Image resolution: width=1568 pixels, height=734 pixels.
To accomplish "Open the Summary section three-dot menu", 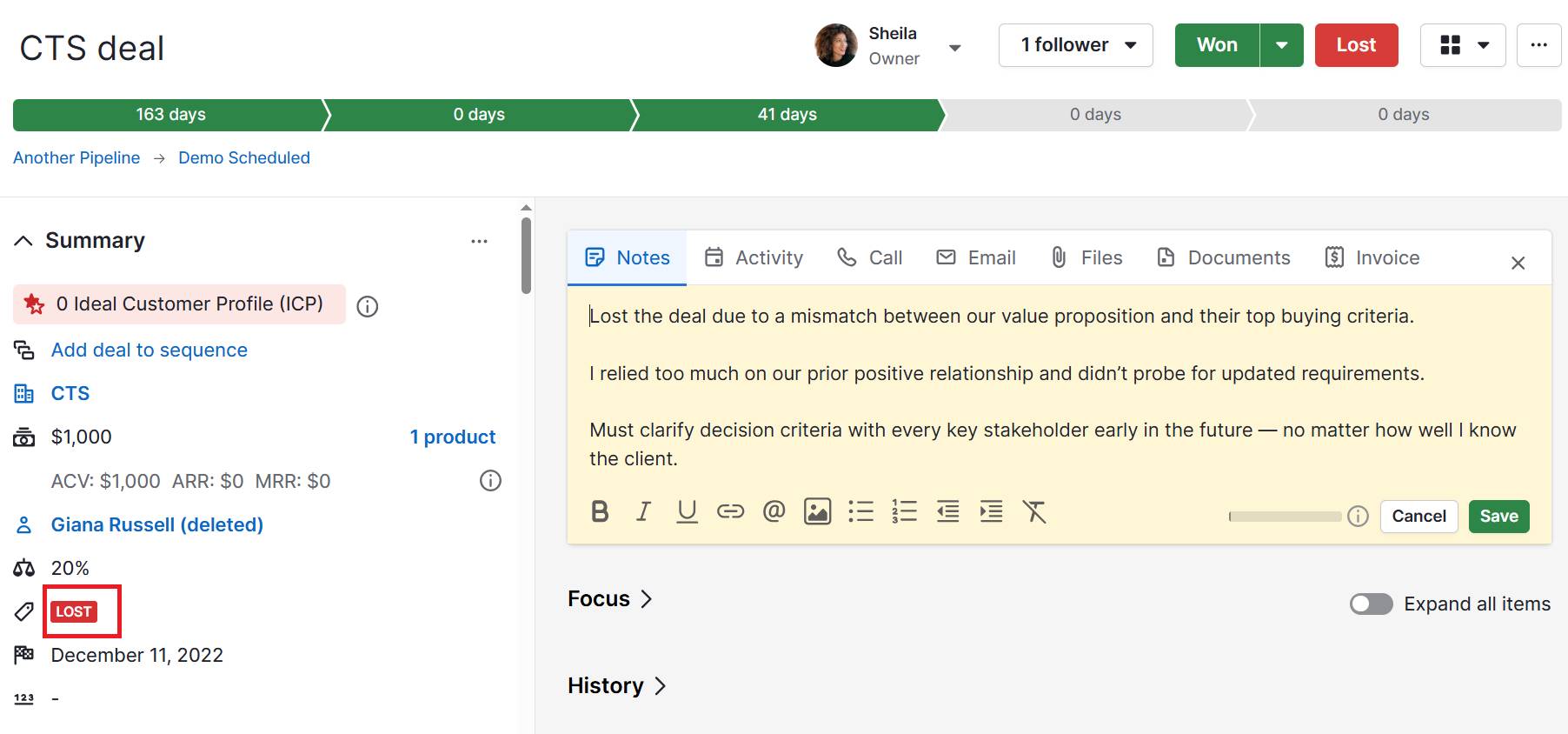I will point(479,241).
